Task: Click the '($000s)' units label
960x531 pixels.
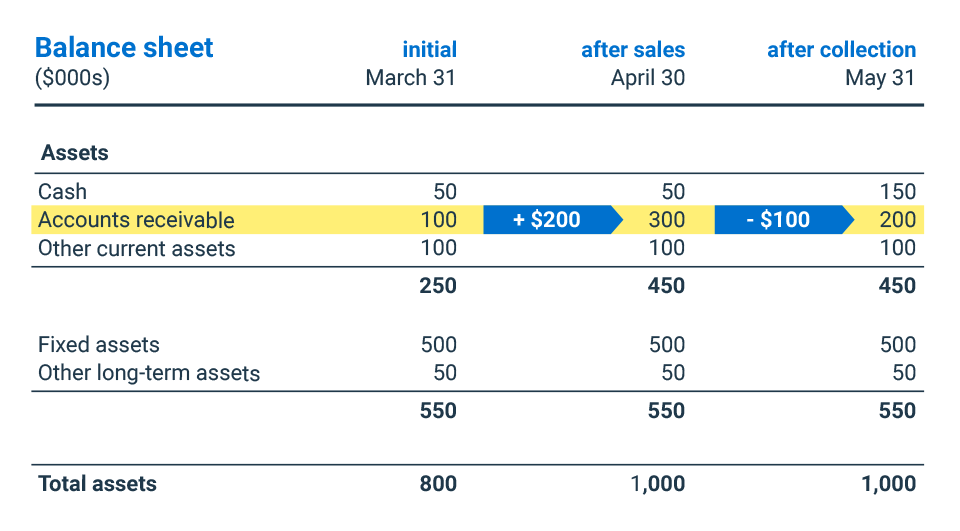Action: pos(72,78)
